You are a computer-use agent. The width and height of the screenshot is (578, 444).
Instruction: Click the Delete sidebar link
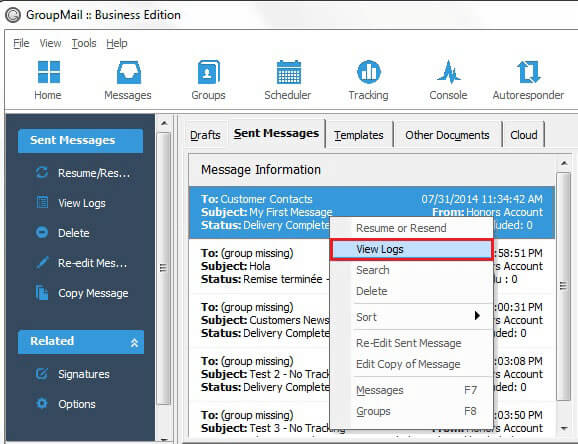(74, 233)
